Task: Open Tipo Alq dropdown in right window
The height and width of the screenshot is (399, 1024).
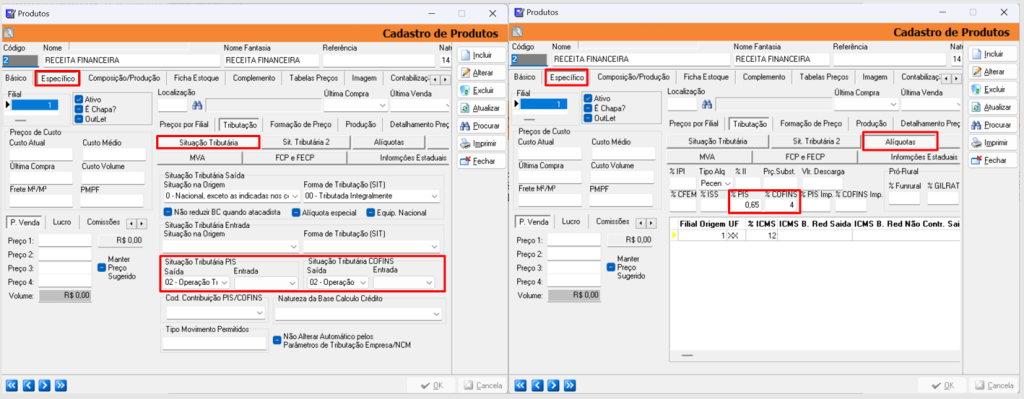Action: (727, 184)
